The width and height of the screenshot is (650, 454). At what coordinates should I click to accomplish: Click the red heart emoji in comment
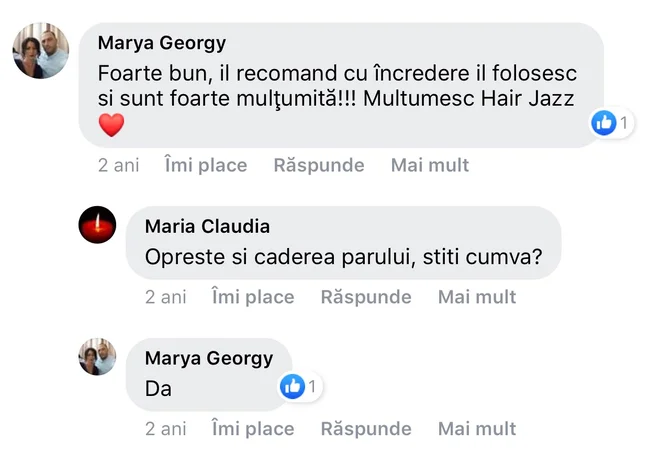point(111,125)
